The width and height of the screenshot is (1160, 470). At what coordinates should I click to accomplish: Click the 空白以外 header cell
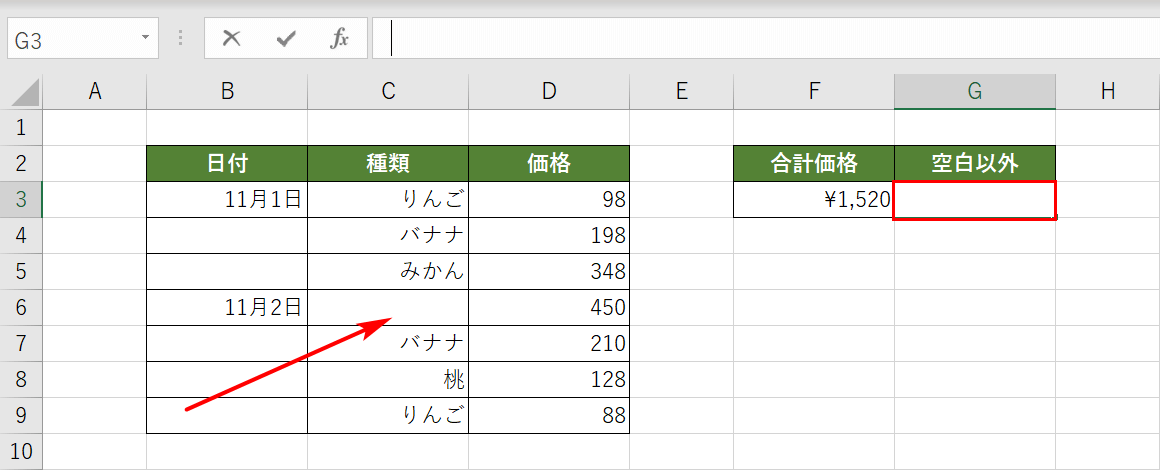click(x=975, y=164)
